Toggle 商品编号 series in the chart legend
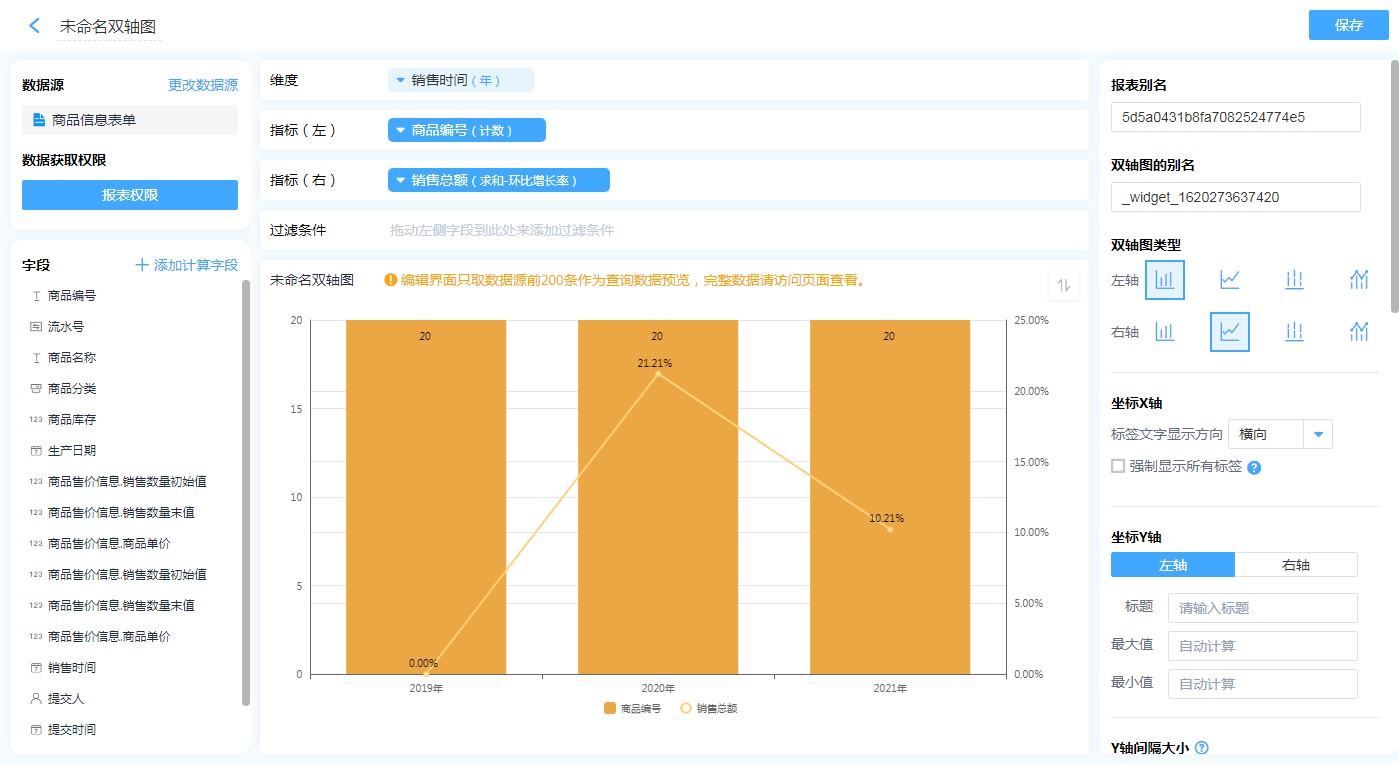The height and width of the screenshot is (764, 1399). (632, 708)
